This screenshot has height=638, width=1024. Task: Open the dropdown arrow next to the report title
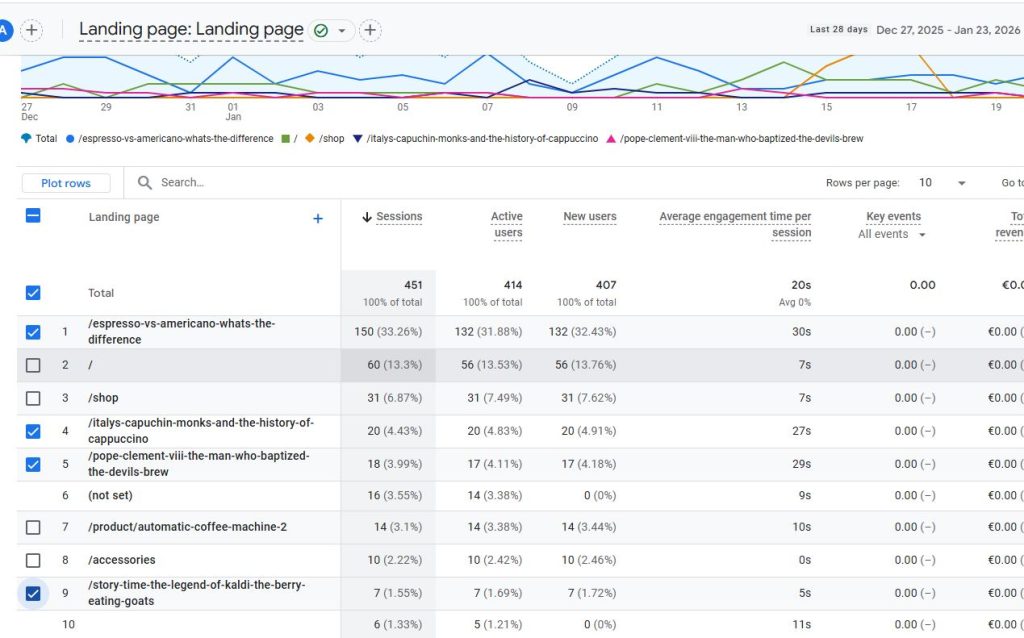click(341, 31)
